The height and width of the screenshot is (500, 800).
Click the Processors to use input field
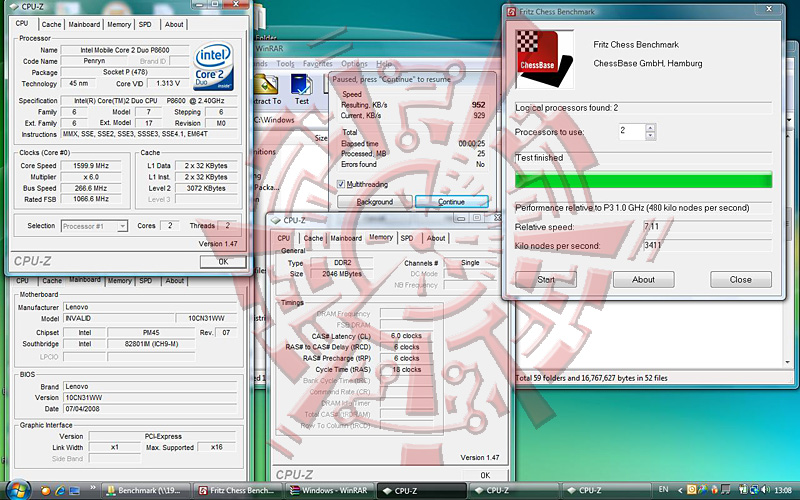[632, 132]
